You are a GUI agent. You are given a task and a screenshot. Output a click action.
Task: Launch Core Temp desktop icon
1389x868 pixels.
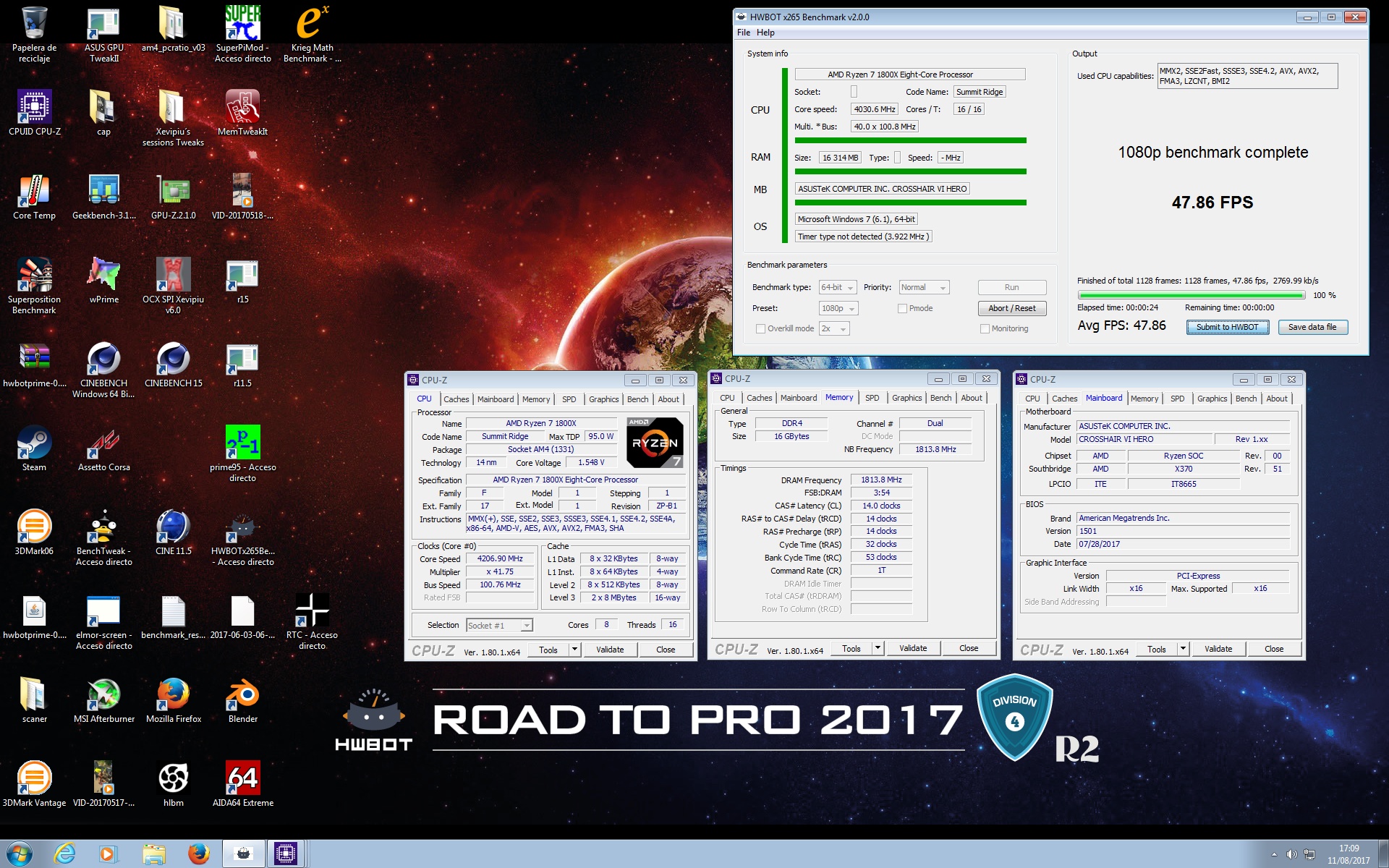pos(34,196)
